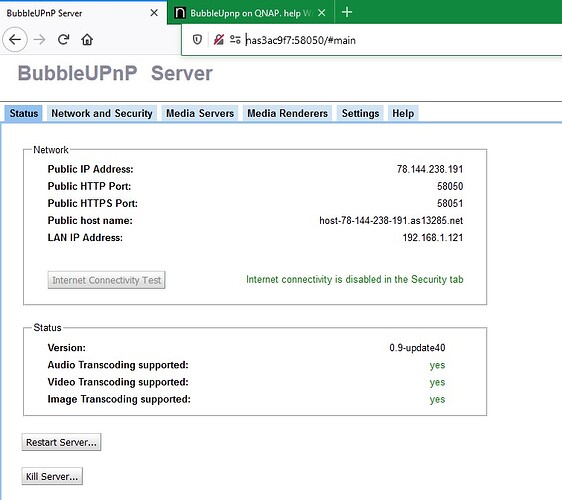Click the HTTP port value 58050
Screen dimensions: 562x500
pos(450,186)
